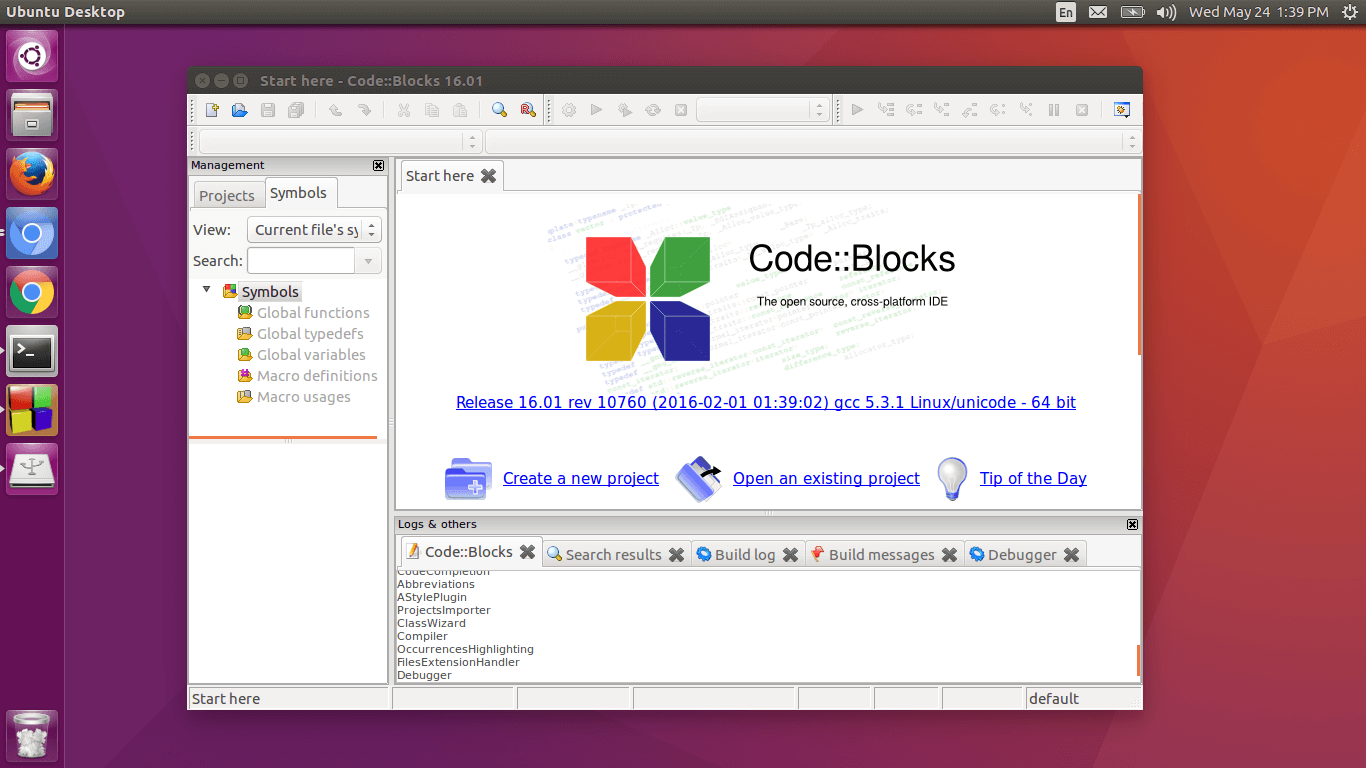Click the Open an existing project link
The width and height of the screenshot is (1366, 768).
(x=826, y=479)
